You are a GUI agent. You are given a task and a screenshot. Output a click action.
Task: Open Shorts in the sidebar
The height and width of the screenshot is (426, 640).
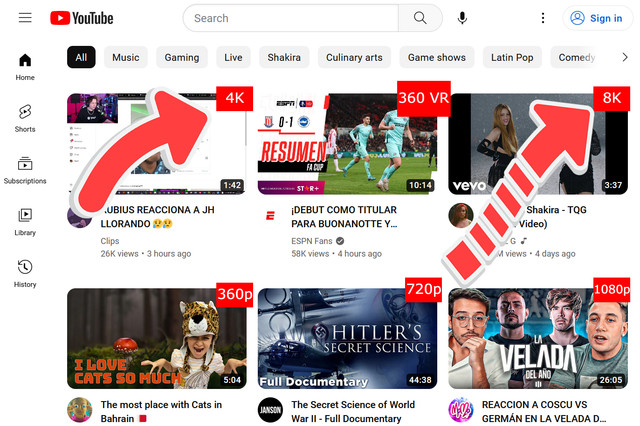click(x=25, y=119)
